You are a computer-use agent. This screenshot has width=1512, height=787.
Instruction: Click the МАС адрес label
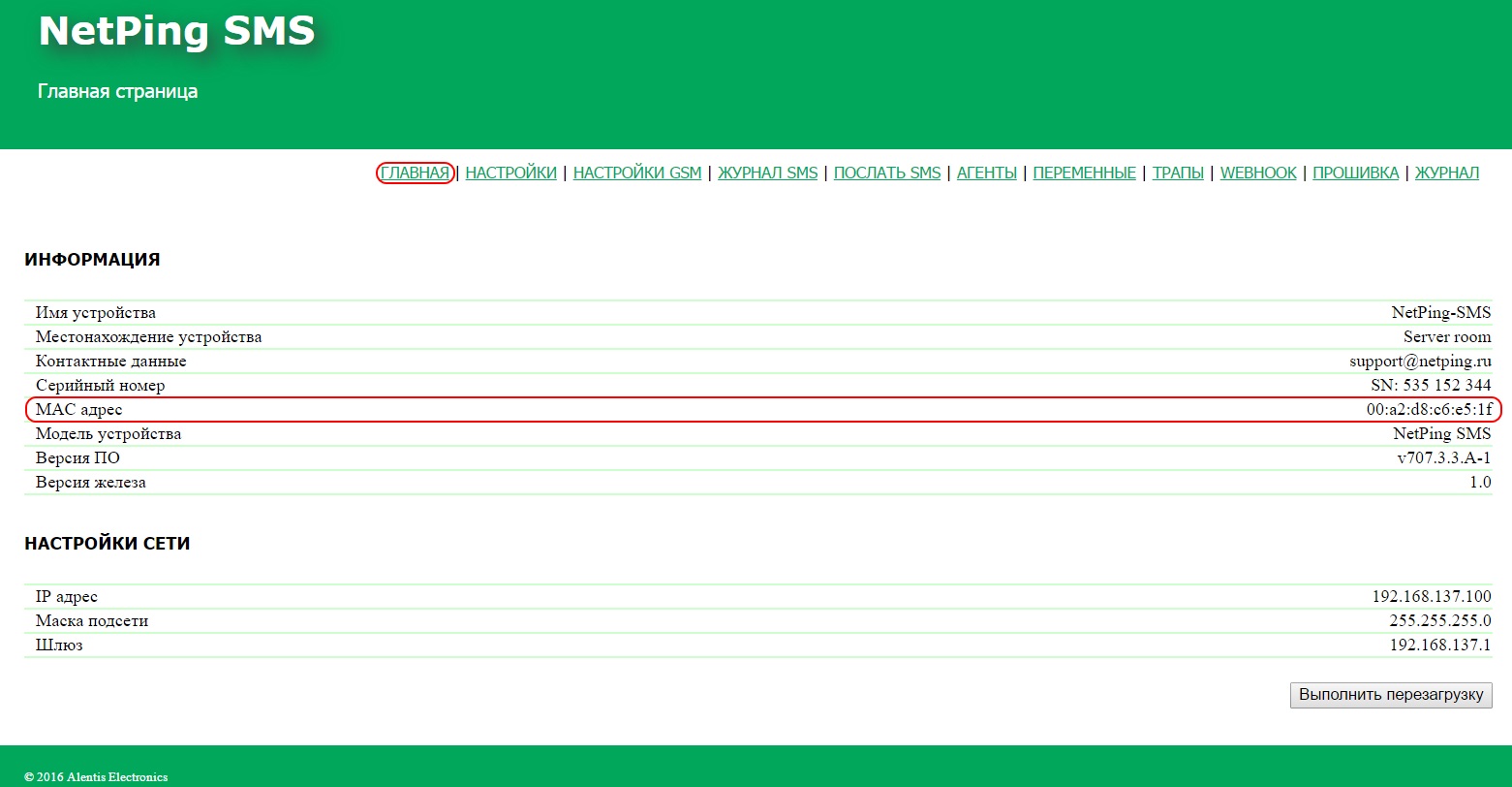click(x=79, y=410)
